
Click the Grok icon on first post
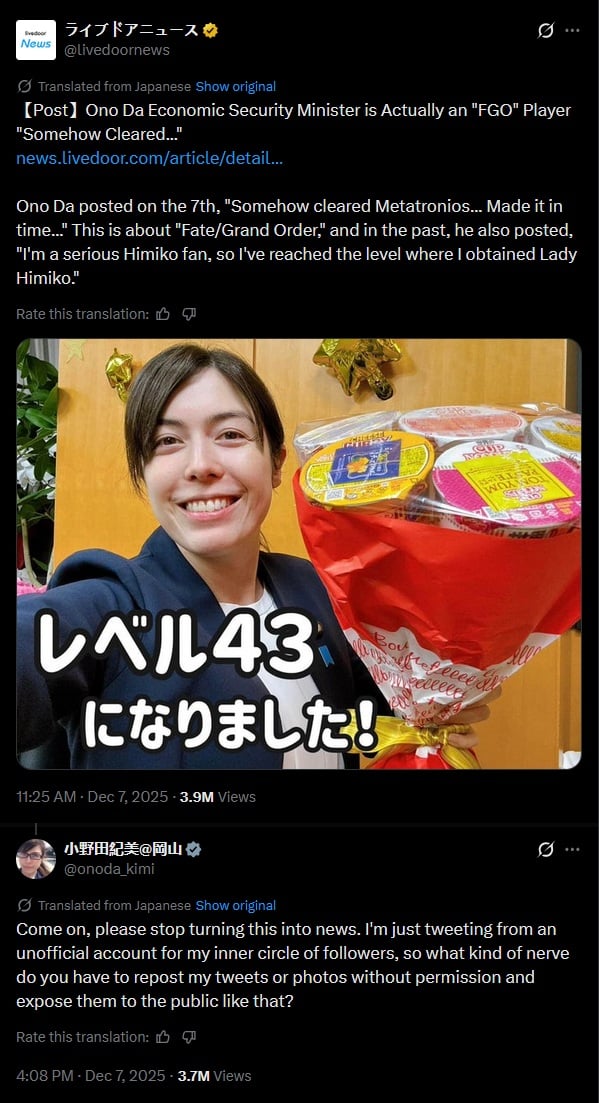[x=546, y=30]
